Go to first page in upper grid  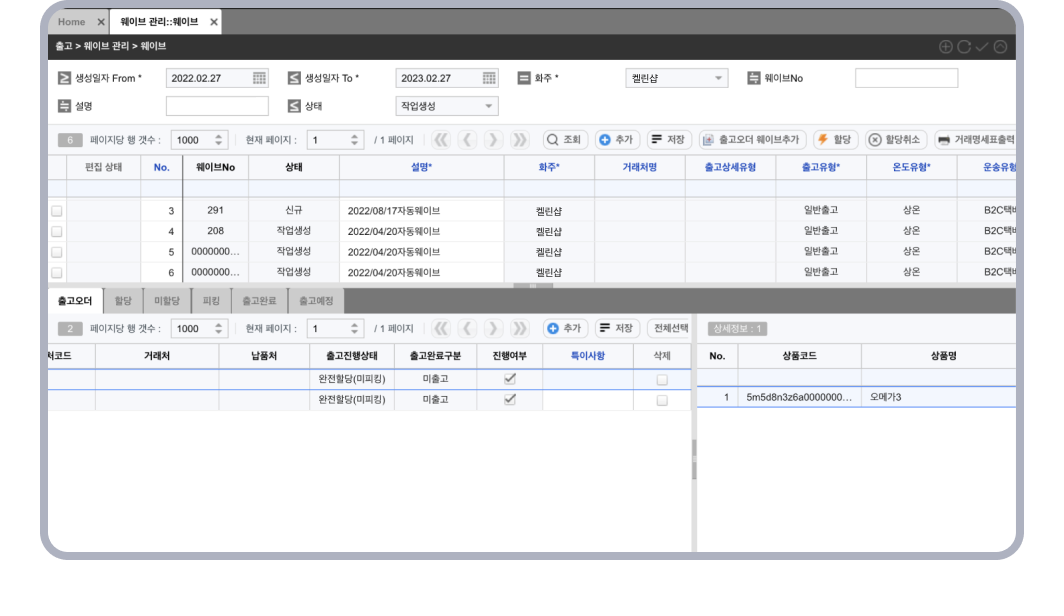(441, 140)
